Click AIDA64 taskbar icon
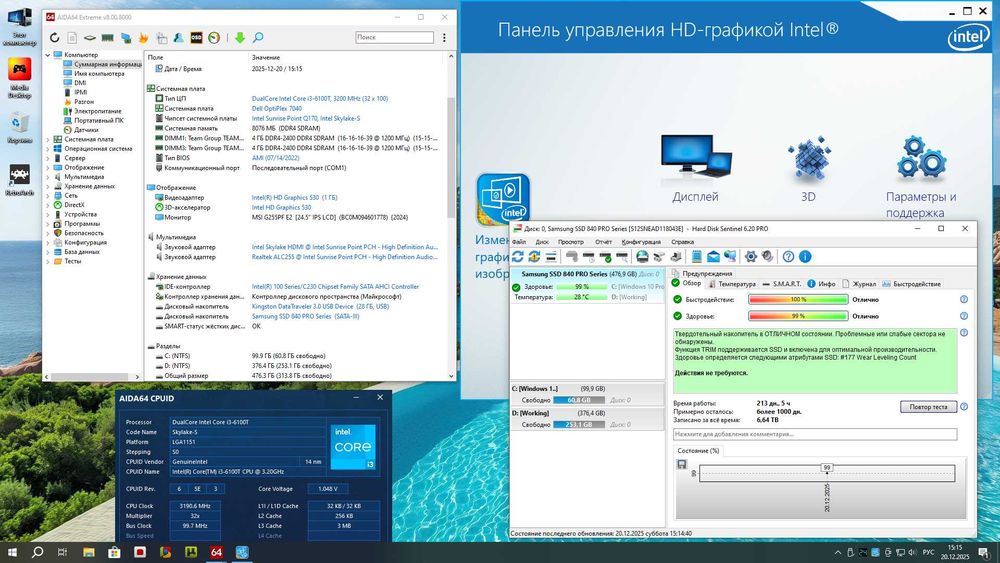The image size is (1000, 563). tap(216, 552)
